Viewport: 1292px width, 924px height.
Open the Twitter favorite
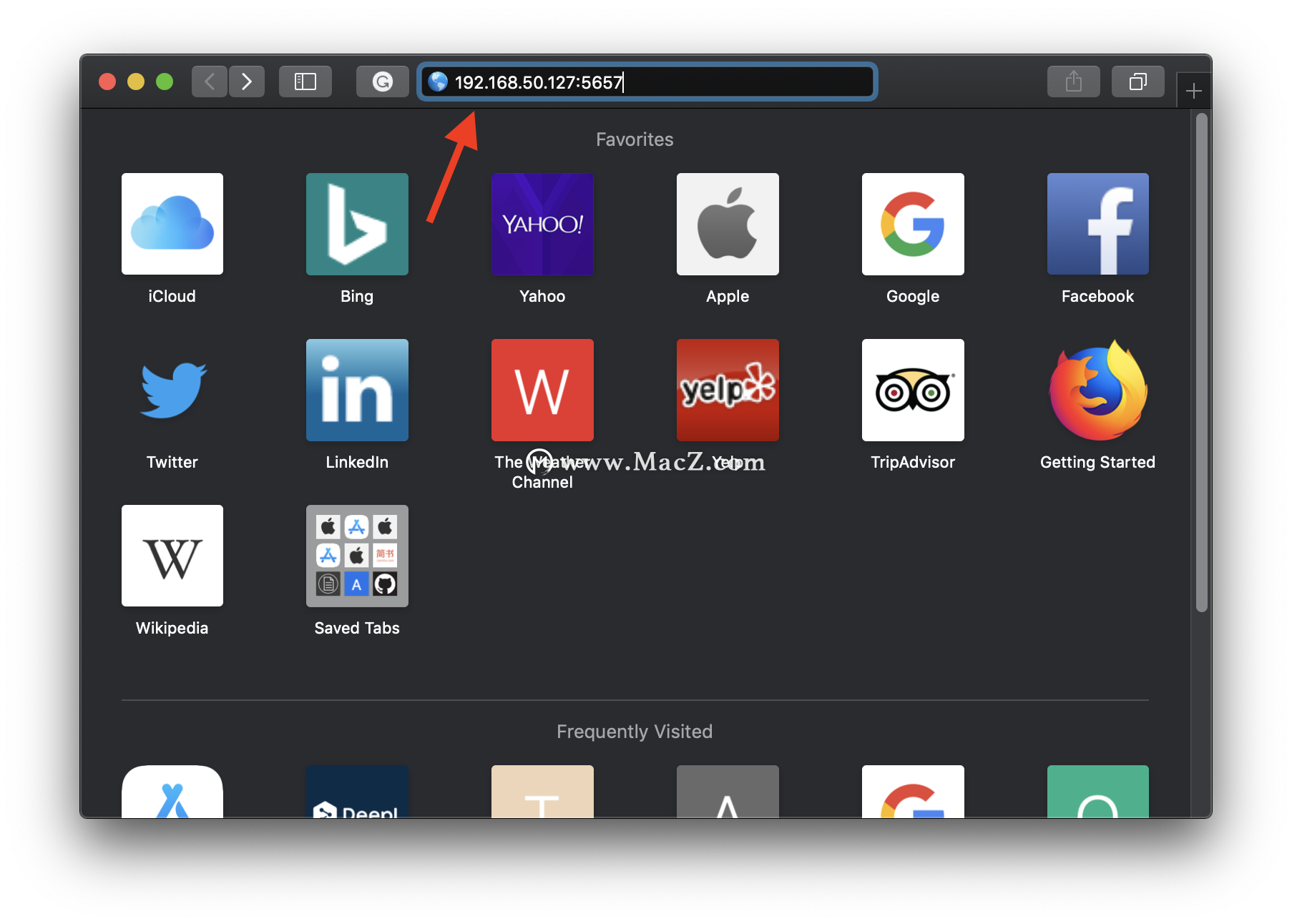click(172, 390)
